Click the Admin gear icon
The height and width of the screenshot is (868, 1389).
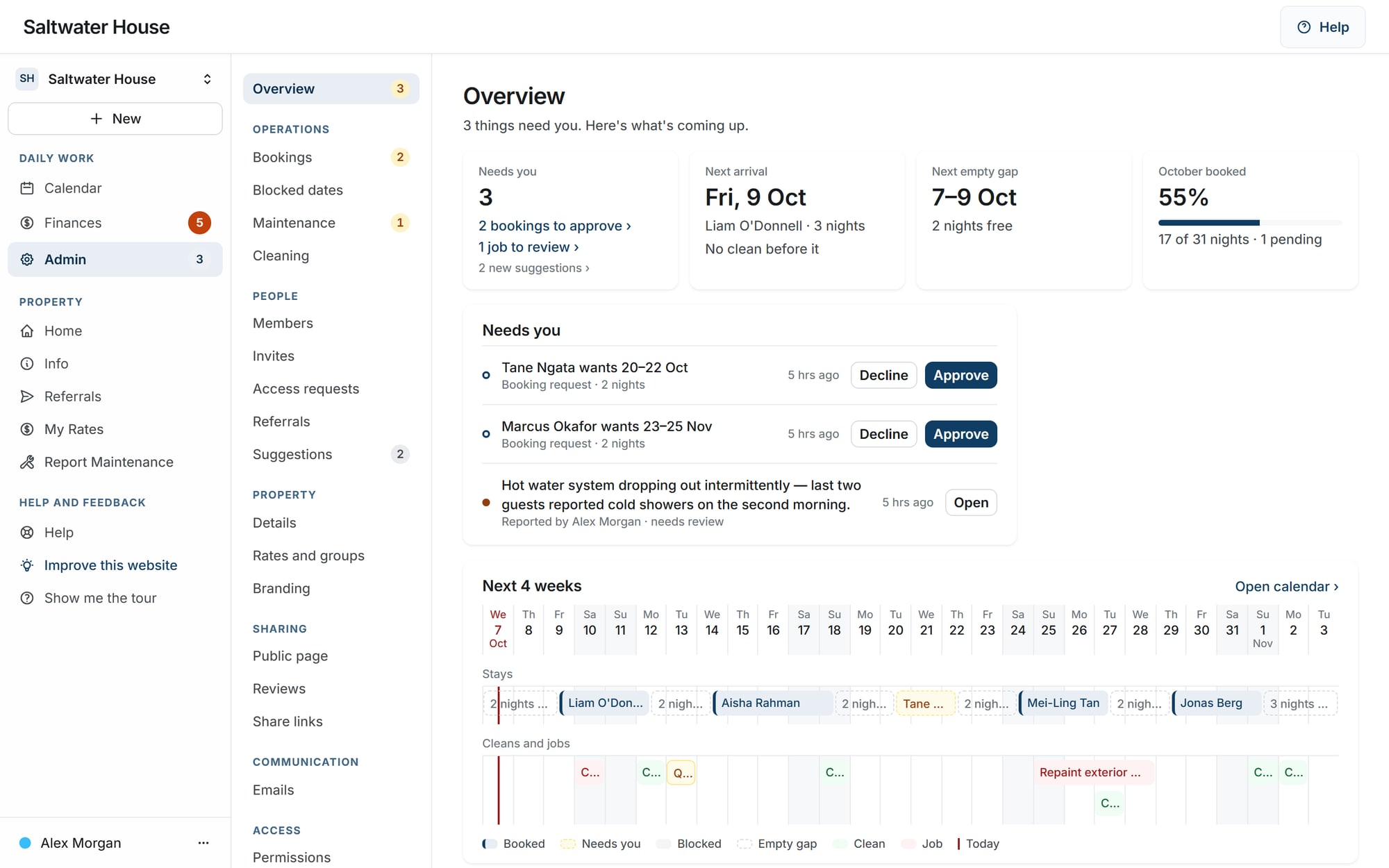pos(27,260)
